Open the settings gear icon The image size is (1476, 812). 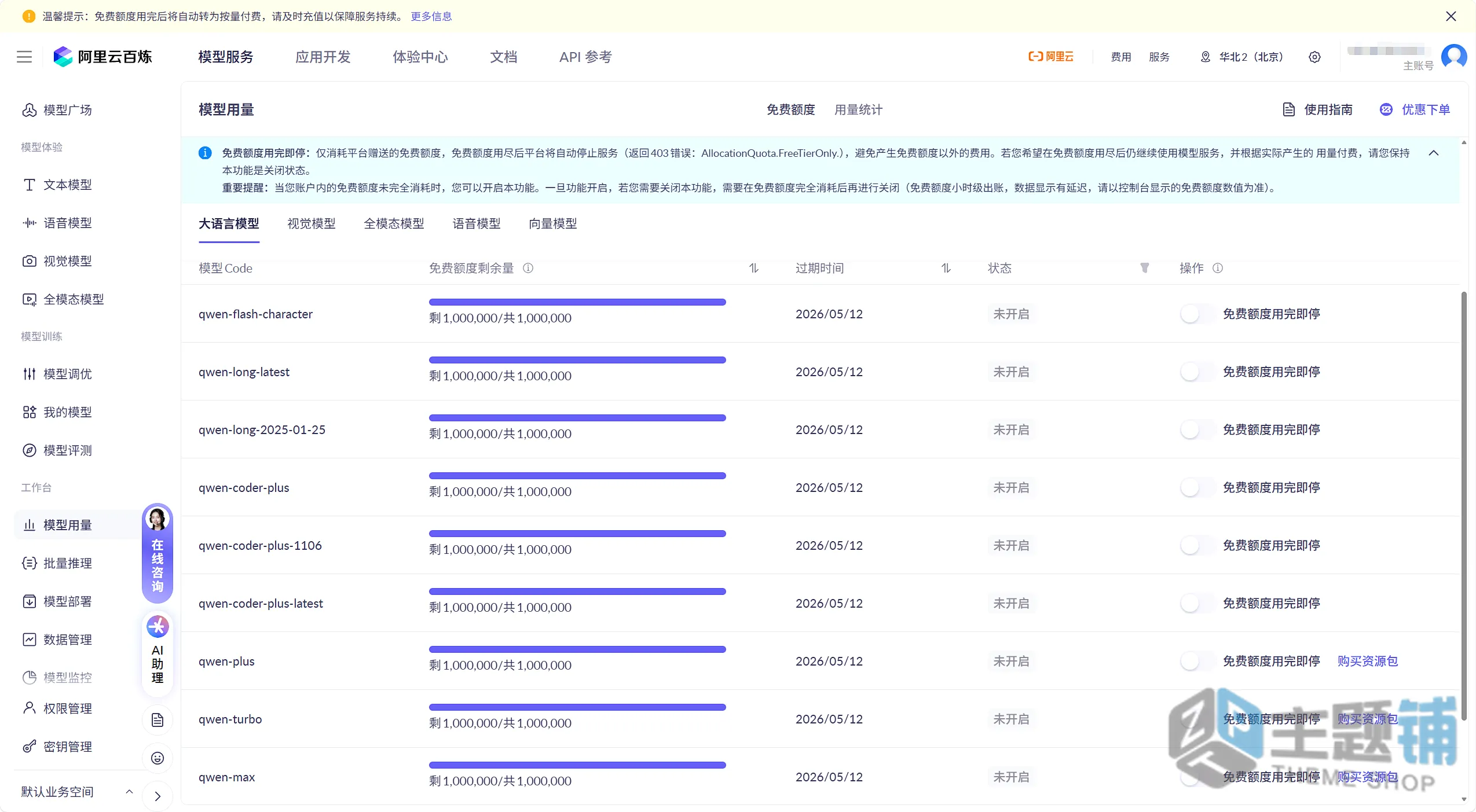point(1314,57)
